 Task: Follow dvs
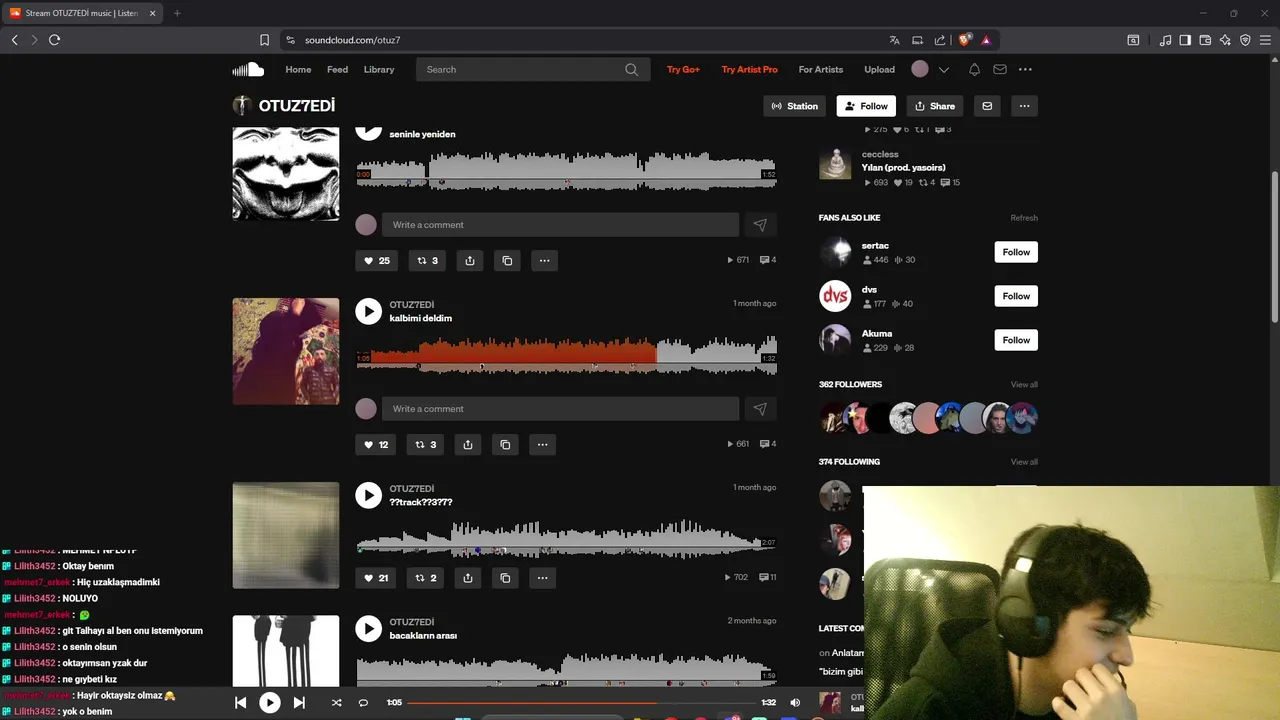point(1016,296)
